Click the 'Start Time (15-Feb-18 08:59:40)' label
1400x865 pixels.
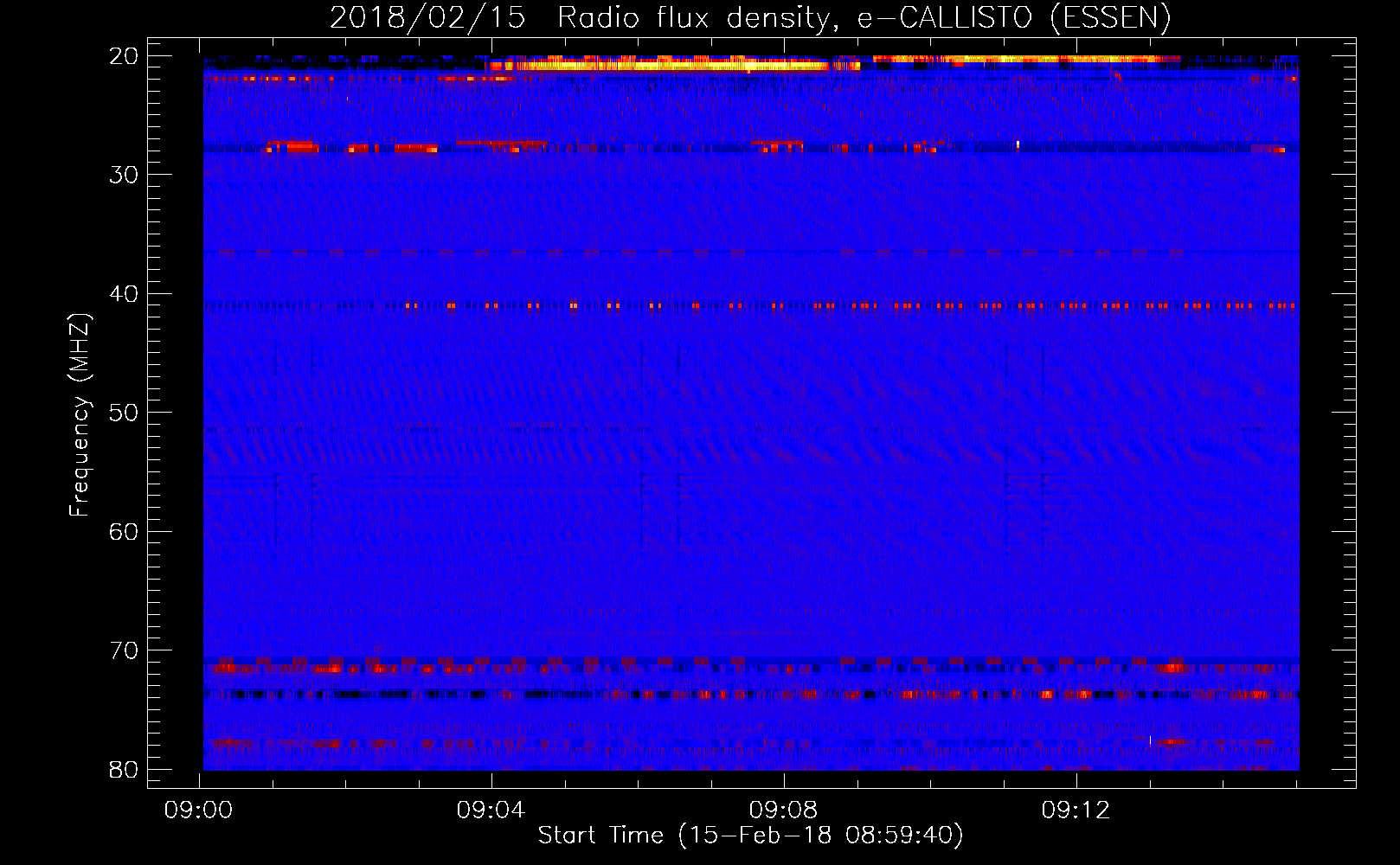(x=750, y=836)
